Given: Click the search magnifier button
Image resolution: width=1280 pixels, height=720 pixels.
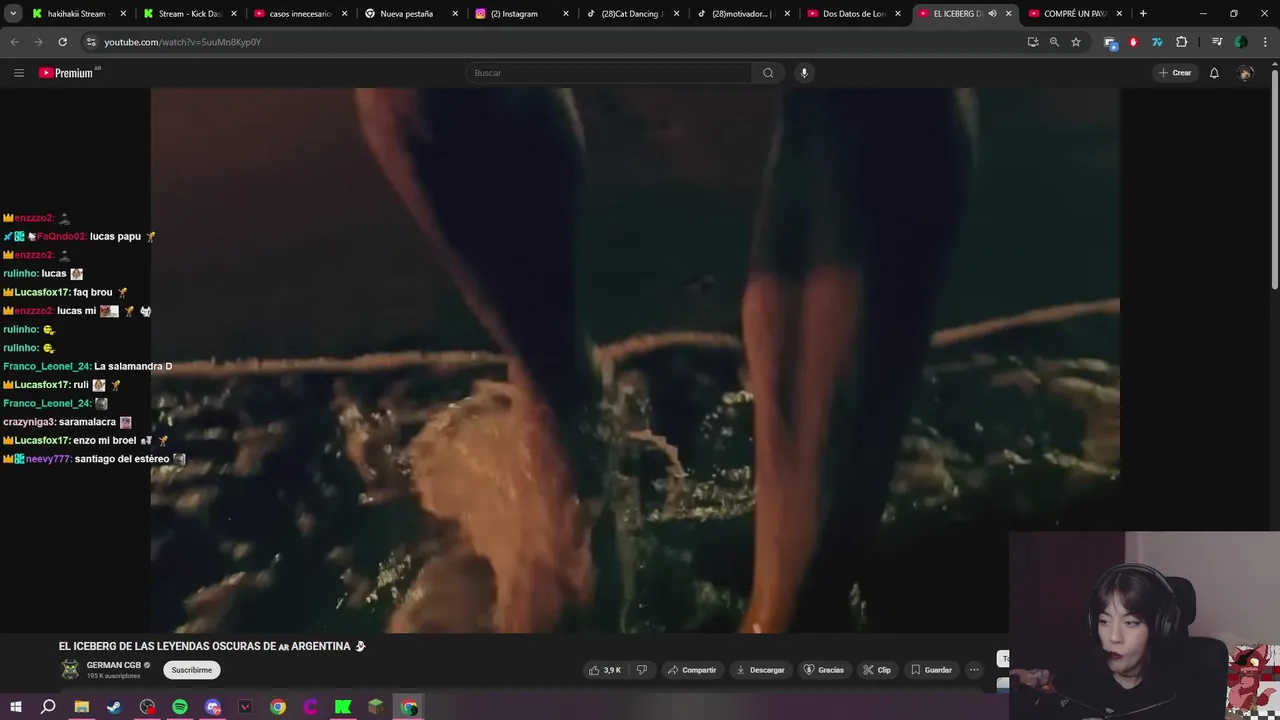Looking at the screenshot, I should pos(768,73).
